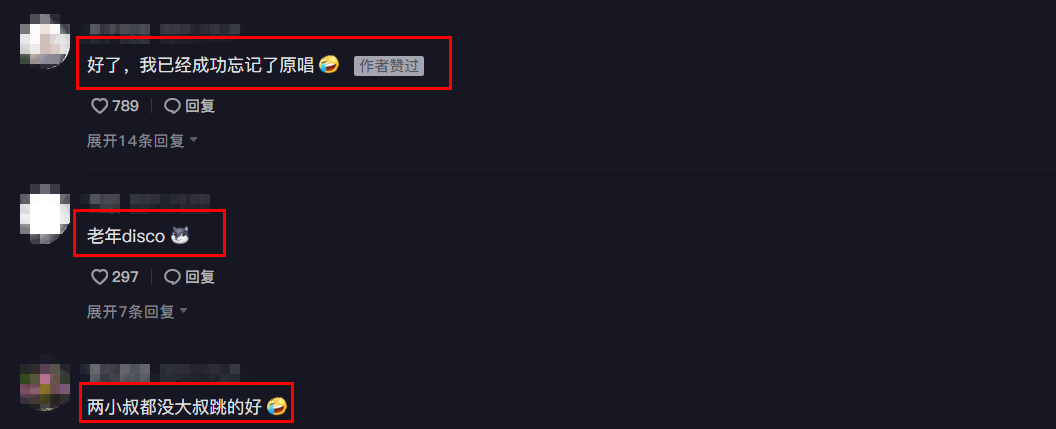
Task: Select comment text 好了，我已经成功忘记了原唱
Action: click(x=201, y=65)
